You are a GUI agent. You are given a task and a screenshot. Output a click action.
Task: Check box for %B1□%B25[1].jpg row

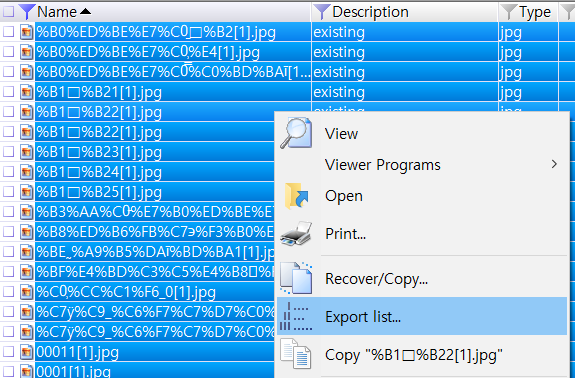click(x=8, y=192)
